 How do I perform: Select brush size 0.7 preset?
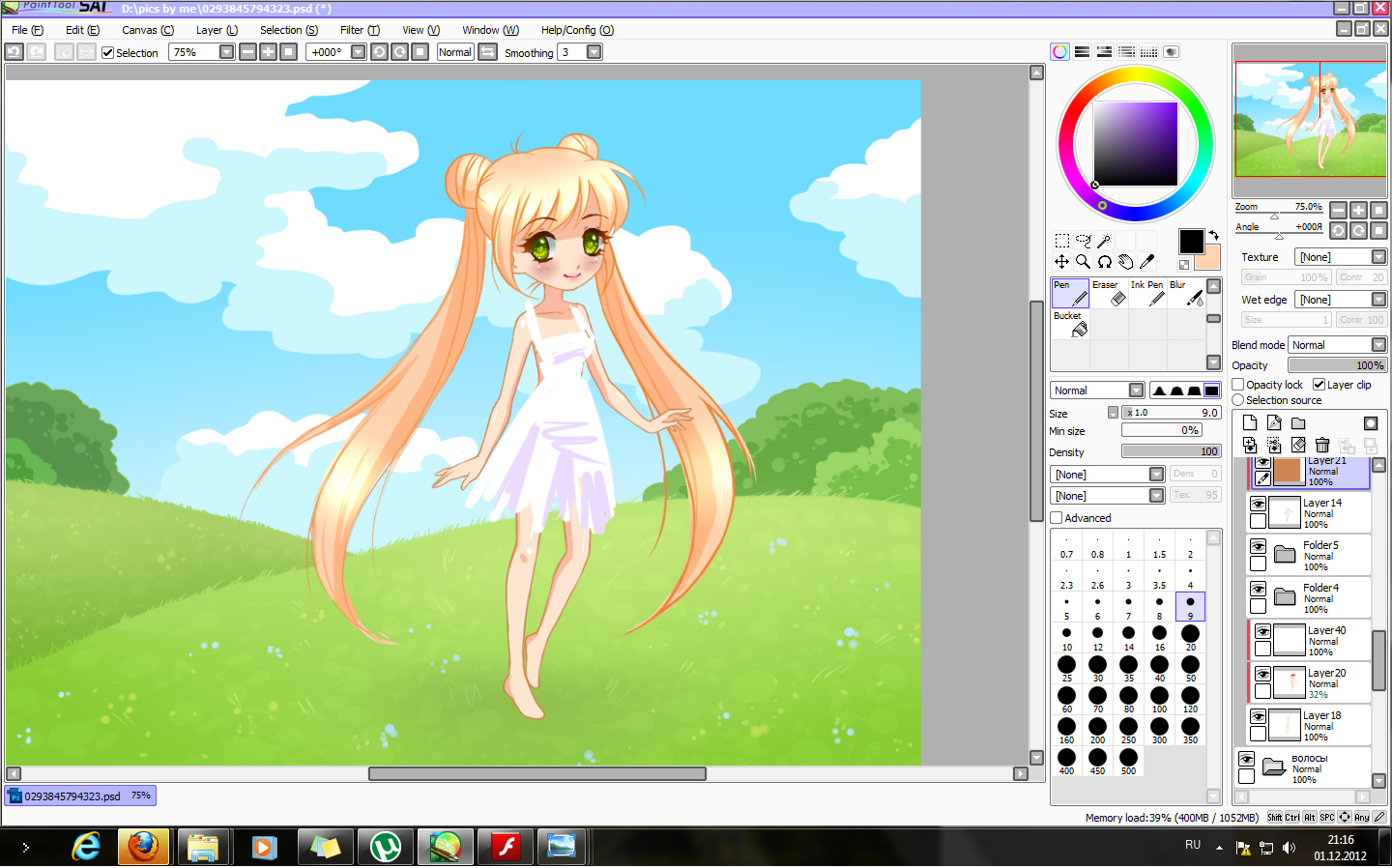coord(1066,545)
